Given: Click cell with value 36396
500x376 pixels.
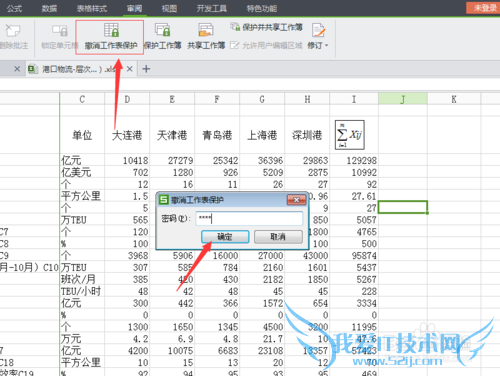Looking at the screenshot, I should click(262, 160).
